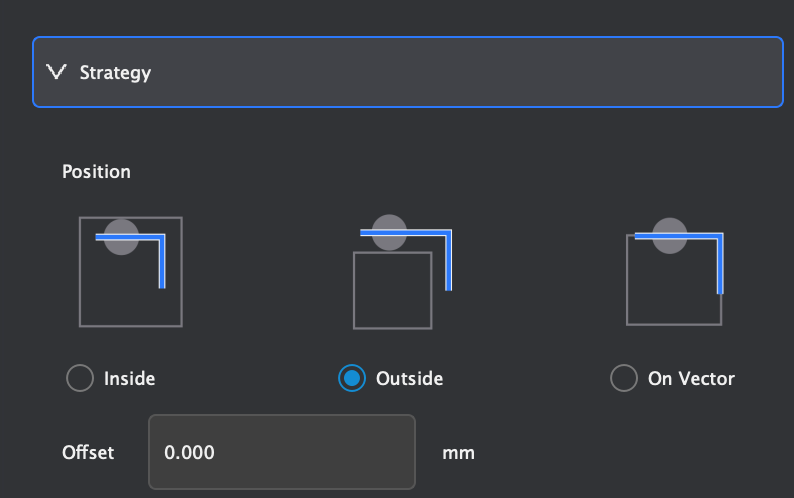Click the mm unit label beside Offset

pos(458,453)
